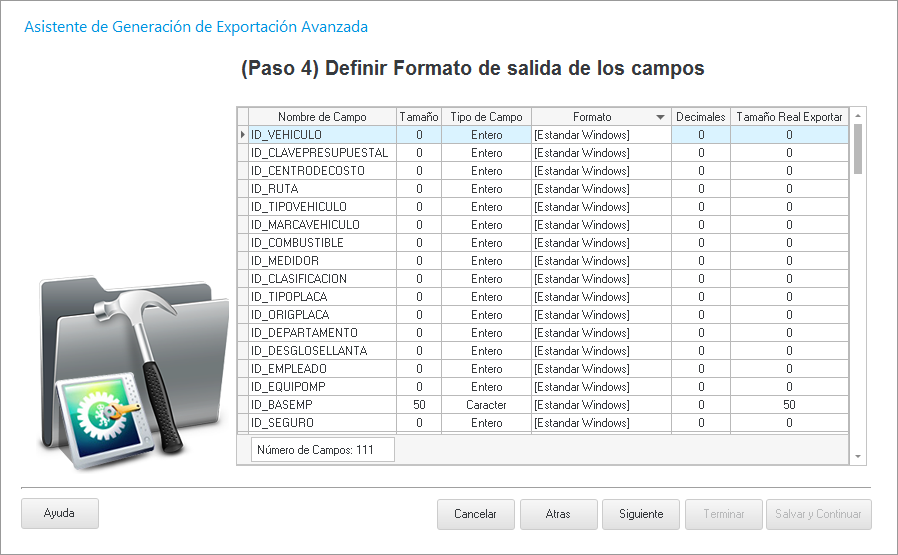
Task: Cancel the export wizard
Action: (x=475, y=514)
